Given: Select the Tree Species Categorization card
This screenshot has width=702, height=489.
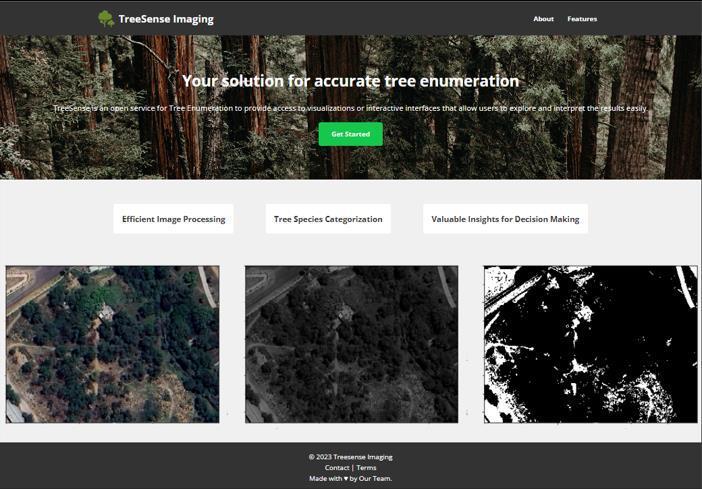Looking at the screenshot, I should 328,219.
